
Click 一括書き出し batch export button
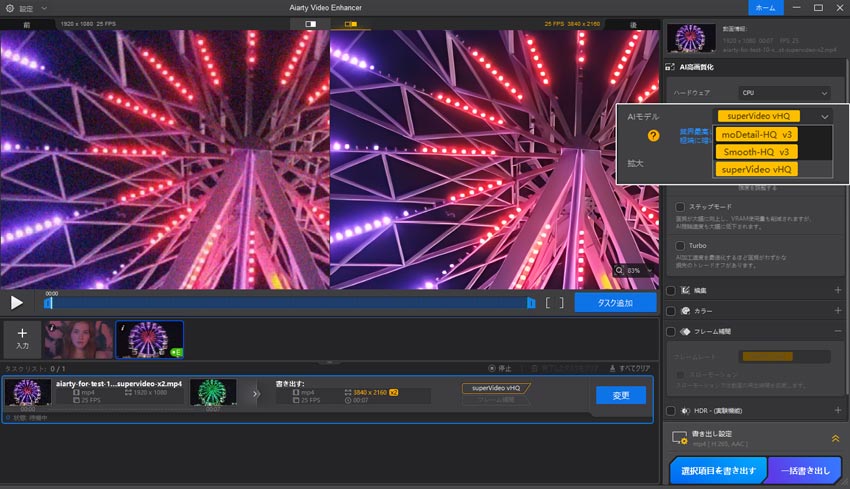(805, 471)
